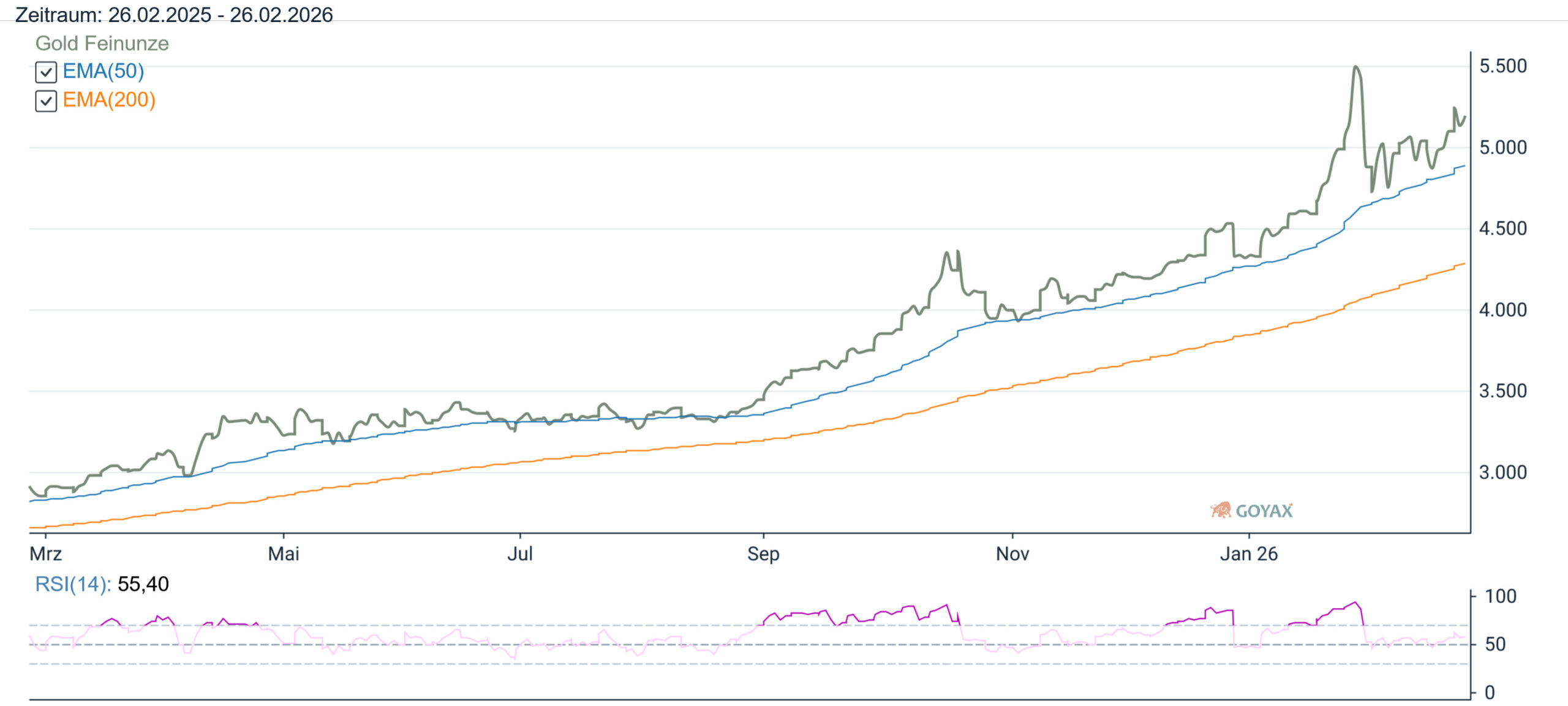The height and width of the screenshot is (706, 1568).
Task: Click the Jan 26 time axis label
Action: (x=1249, y=554)
